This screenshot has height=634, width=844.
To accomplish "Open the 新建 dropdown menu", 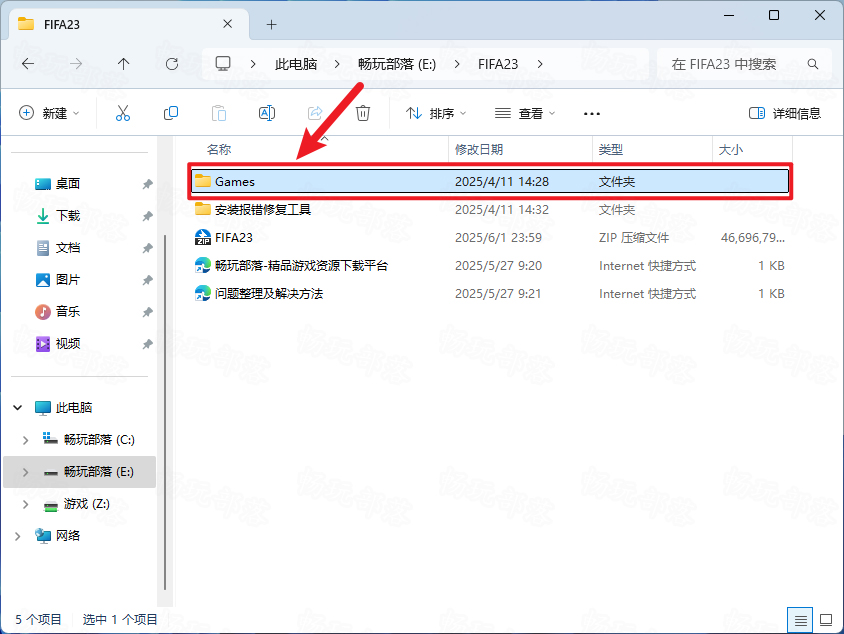I will pyautogui.click(x=49, y=113).
